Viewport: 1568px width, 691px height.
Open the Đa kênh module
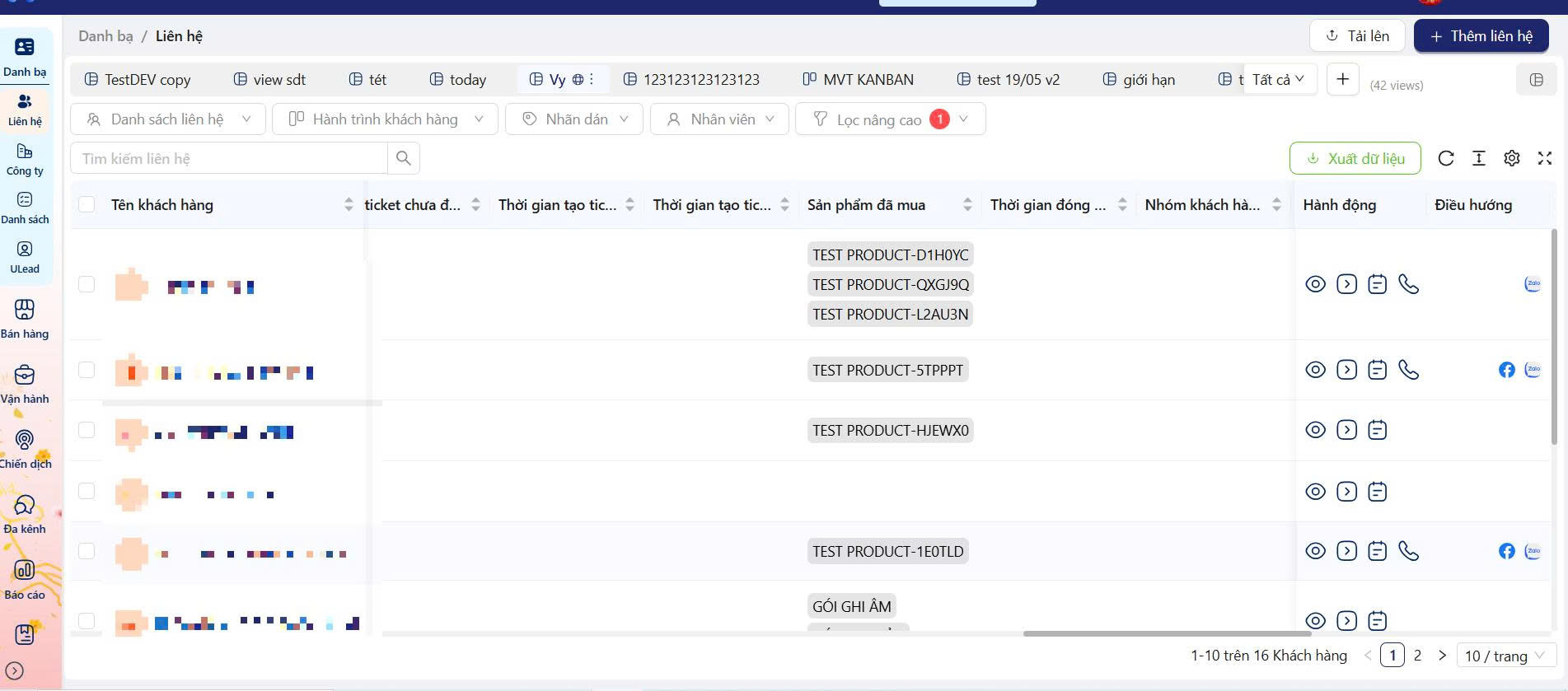25,515
